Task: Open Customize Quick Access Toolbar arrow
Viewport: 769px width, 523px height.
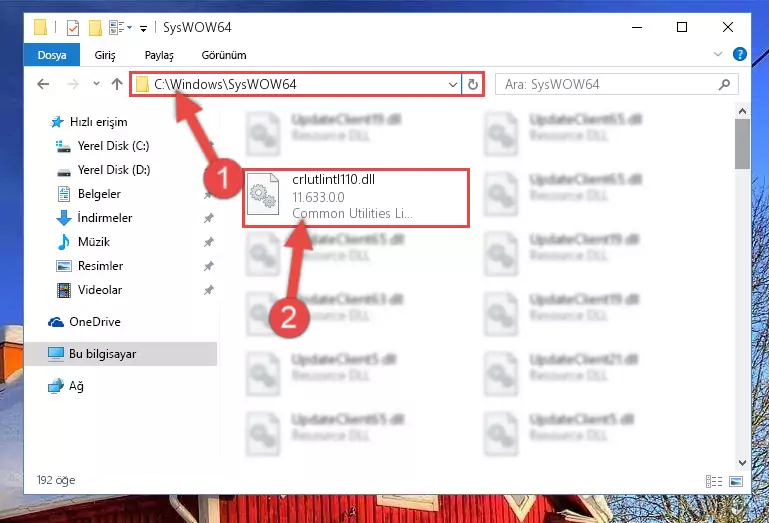Action: coord(143,28)
